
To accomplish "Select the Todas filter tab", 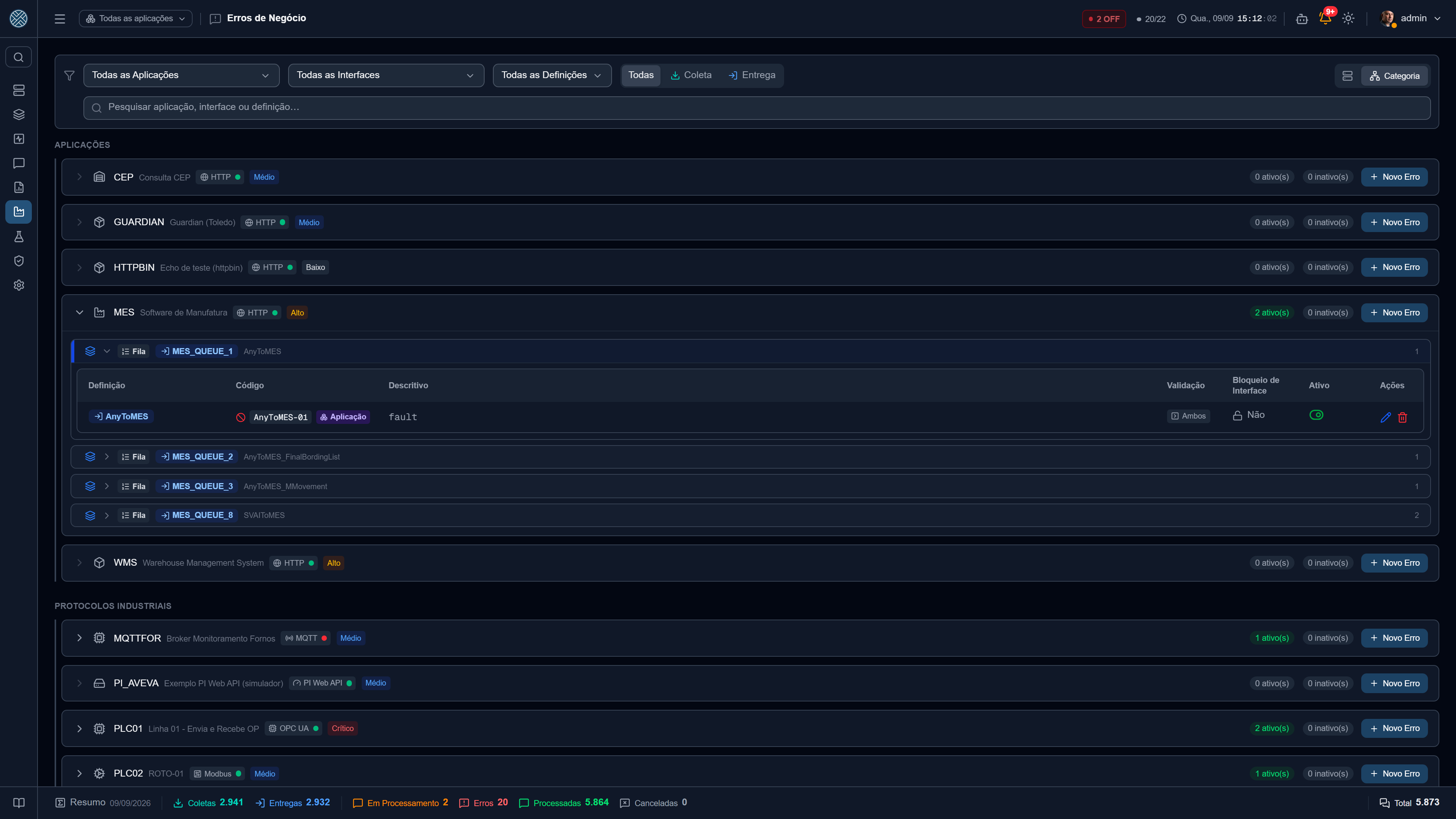I will click(x=641, y=75).
